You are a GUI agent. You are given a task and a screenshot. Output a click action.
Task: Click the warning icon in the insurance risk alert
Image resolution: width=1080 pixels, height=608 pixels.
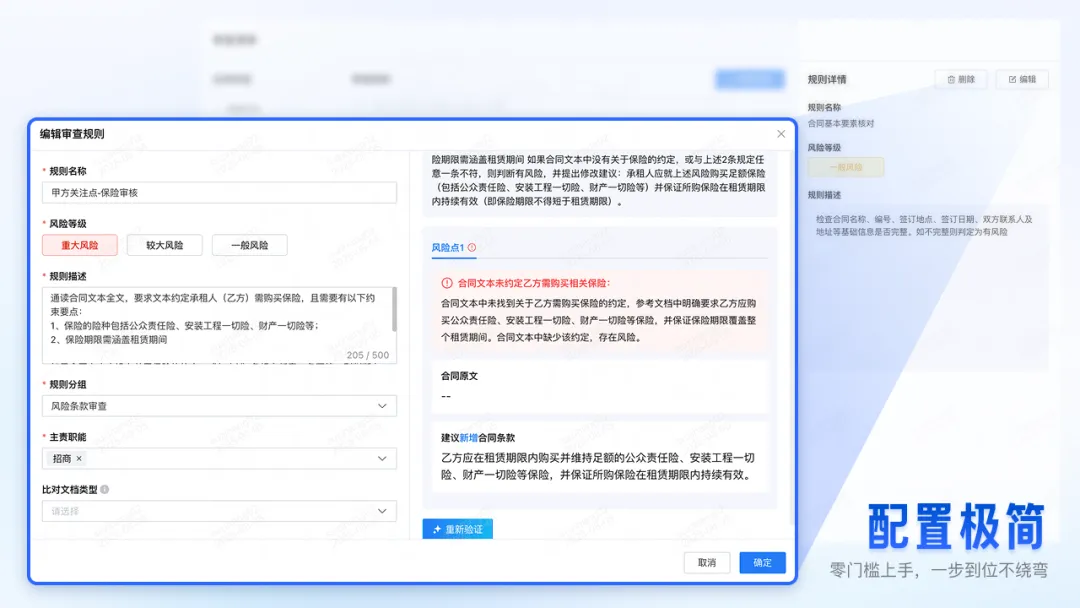click(448, 281)
